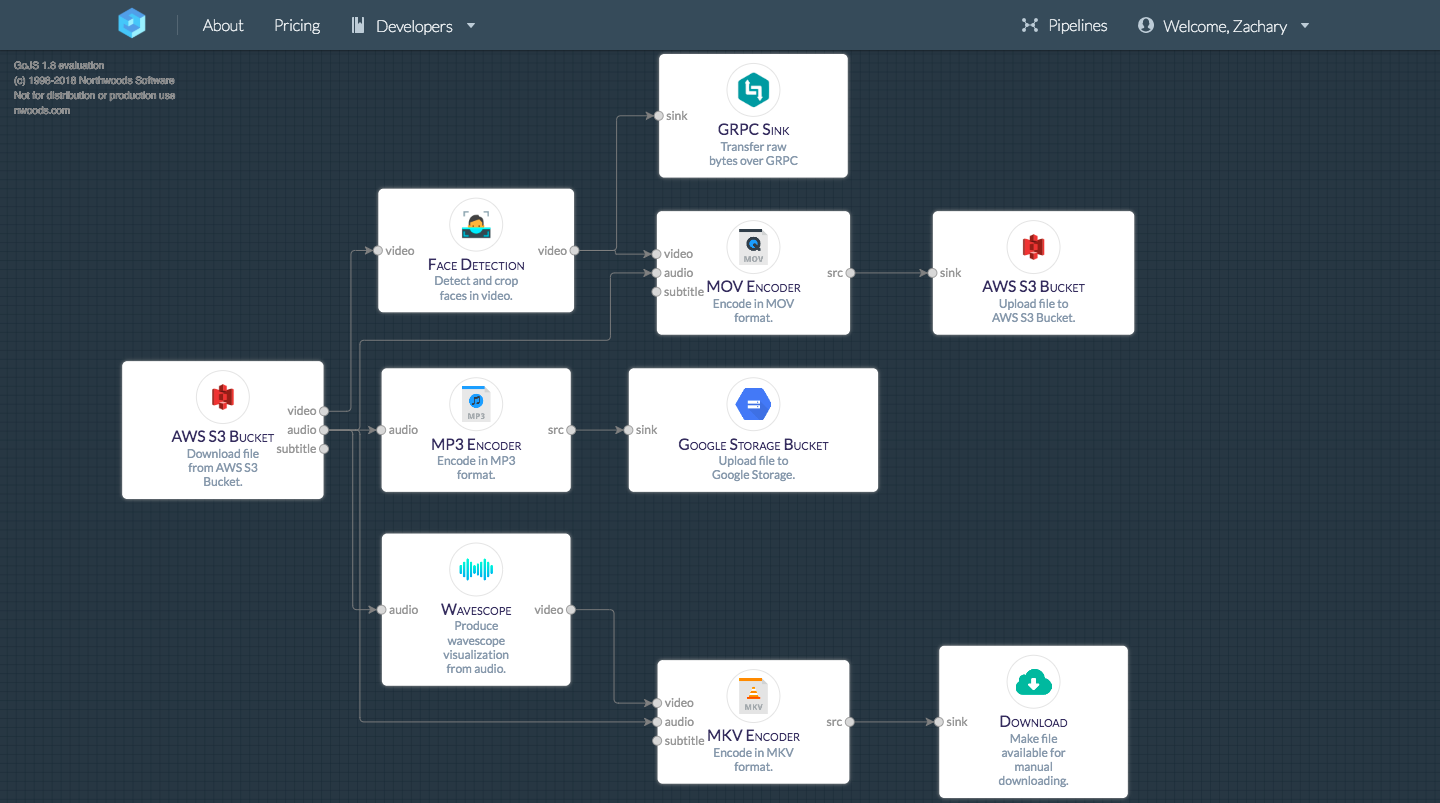The image size is (1440, 803).
Task: Click the subtitle input port on MKV Encoder
Action: click(x=657, y=741)
